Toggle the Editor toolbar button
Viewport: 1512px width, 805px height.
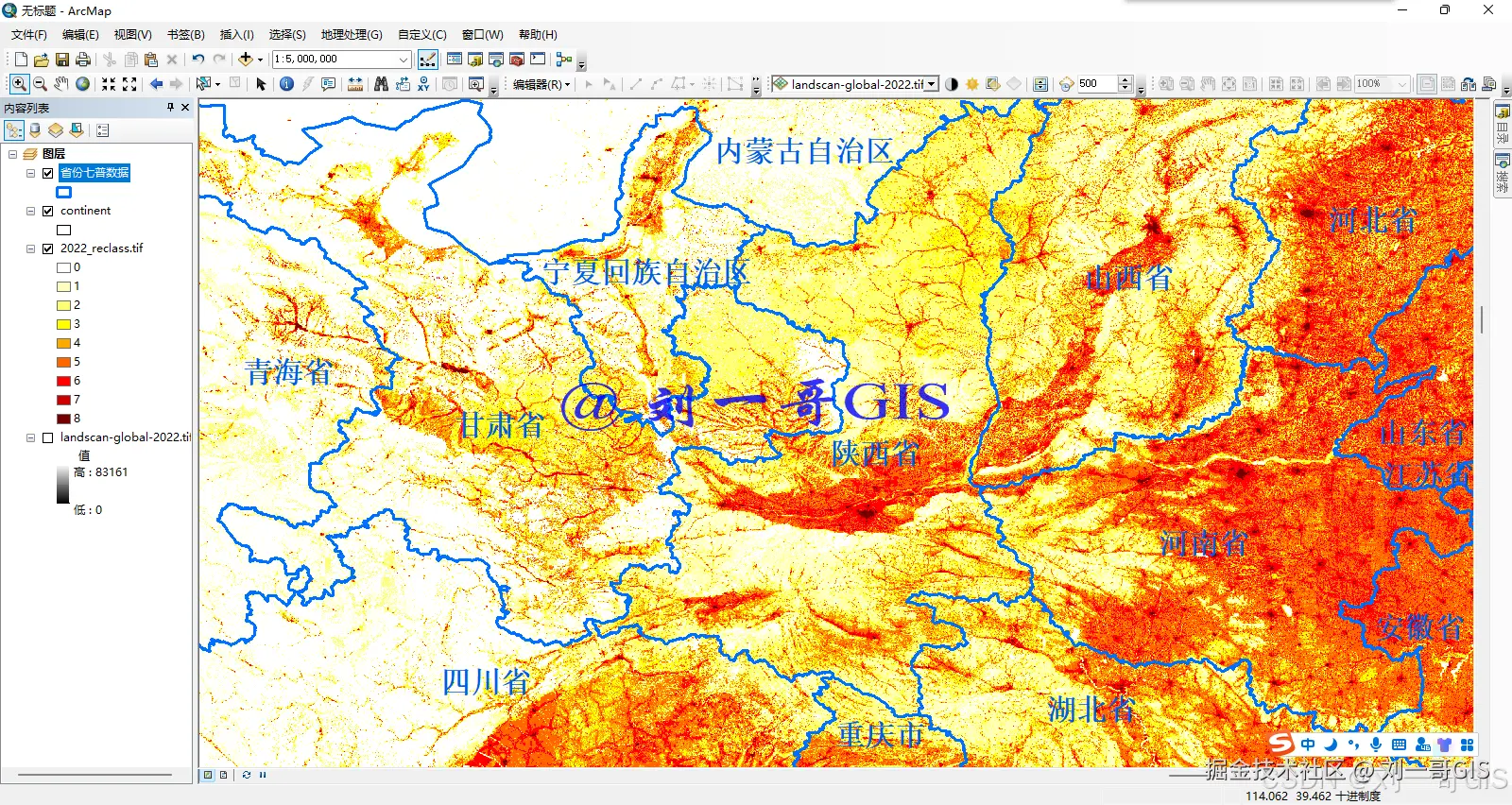click(428, 59)
